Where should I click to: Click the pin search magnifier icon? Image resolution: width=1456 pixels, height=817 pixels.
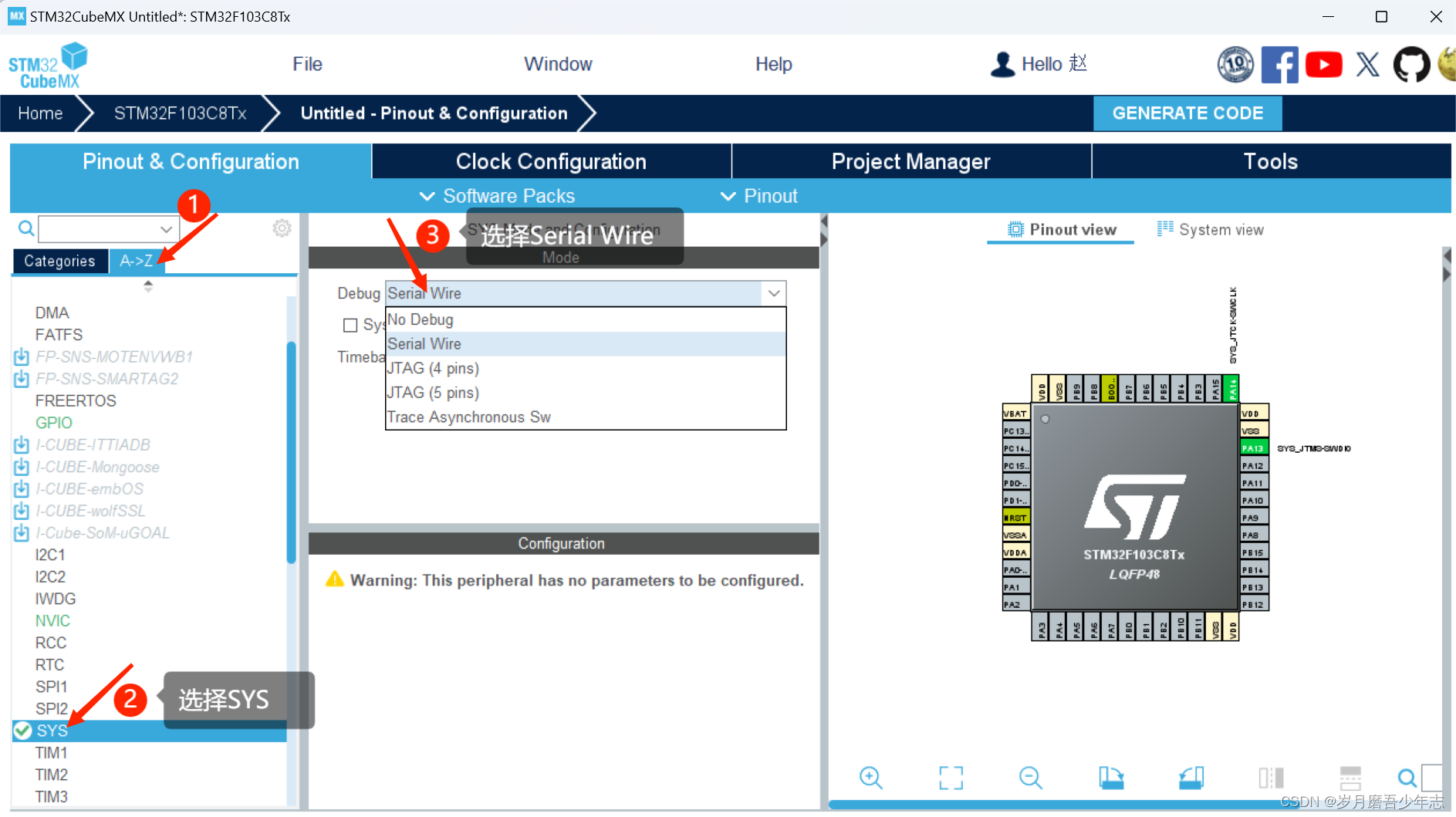click(x=1407, y=777)
